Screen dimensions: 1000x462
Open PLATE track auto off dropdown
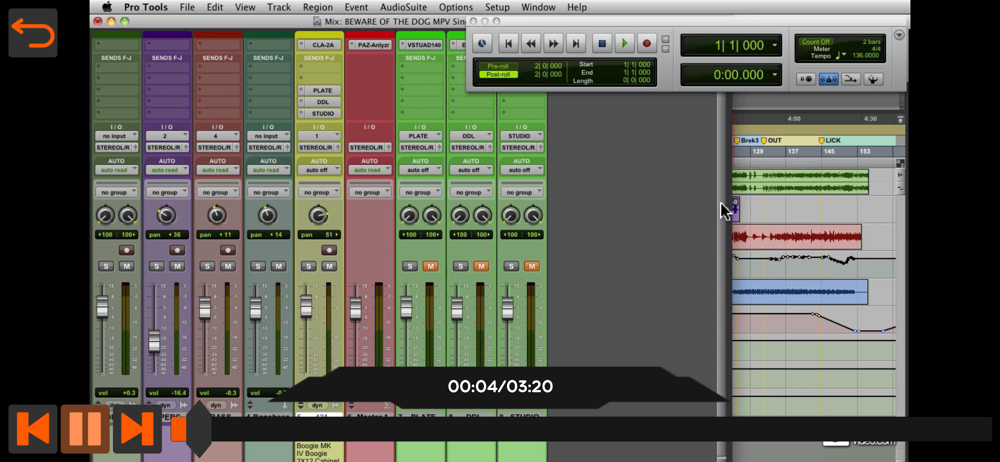[420, 170]
